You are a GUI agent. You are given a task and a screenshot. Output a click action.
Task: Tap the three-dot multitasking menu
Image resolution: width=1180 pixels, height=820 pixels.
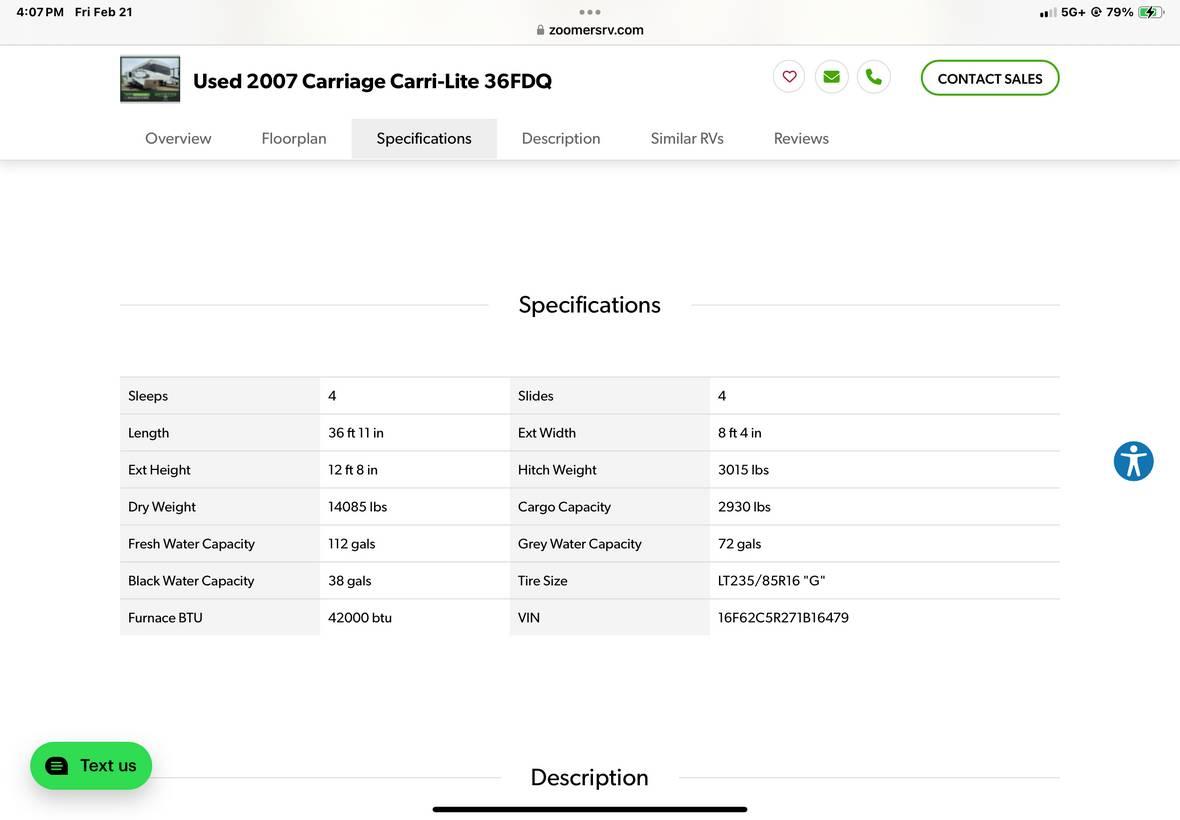point(590,12)
